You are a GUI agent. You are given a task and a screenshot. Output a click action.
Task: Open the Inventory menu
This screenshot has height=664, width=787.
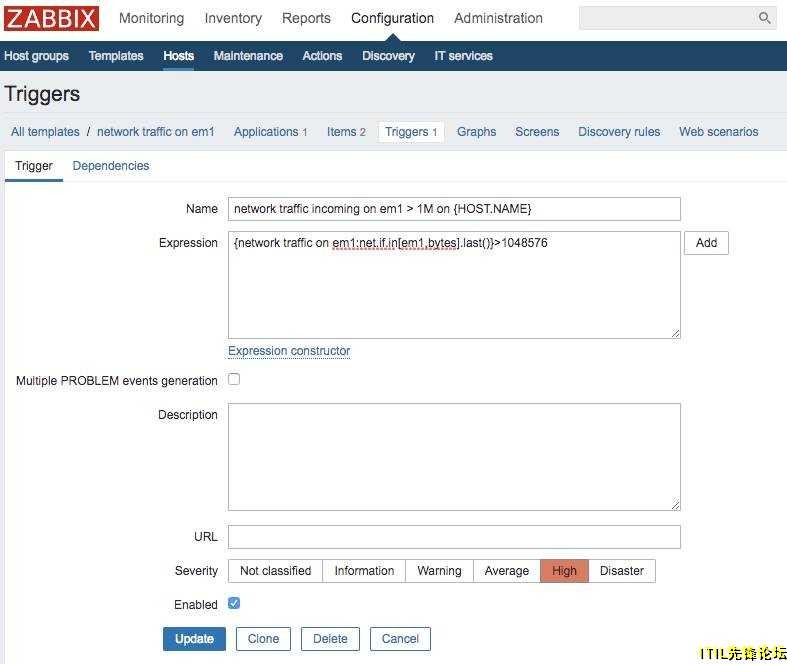pyautogui.click(x=233, y=18)
